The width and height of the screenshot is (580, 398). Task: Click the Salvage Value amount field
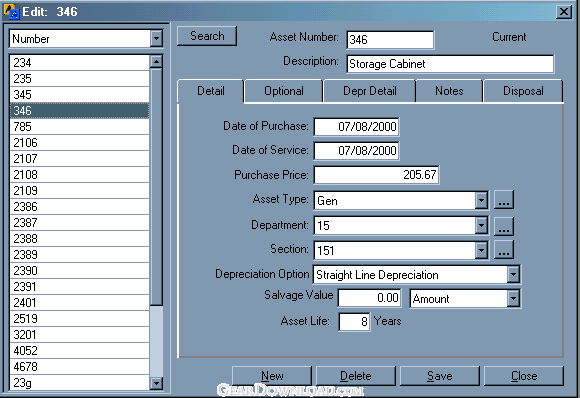370,298
